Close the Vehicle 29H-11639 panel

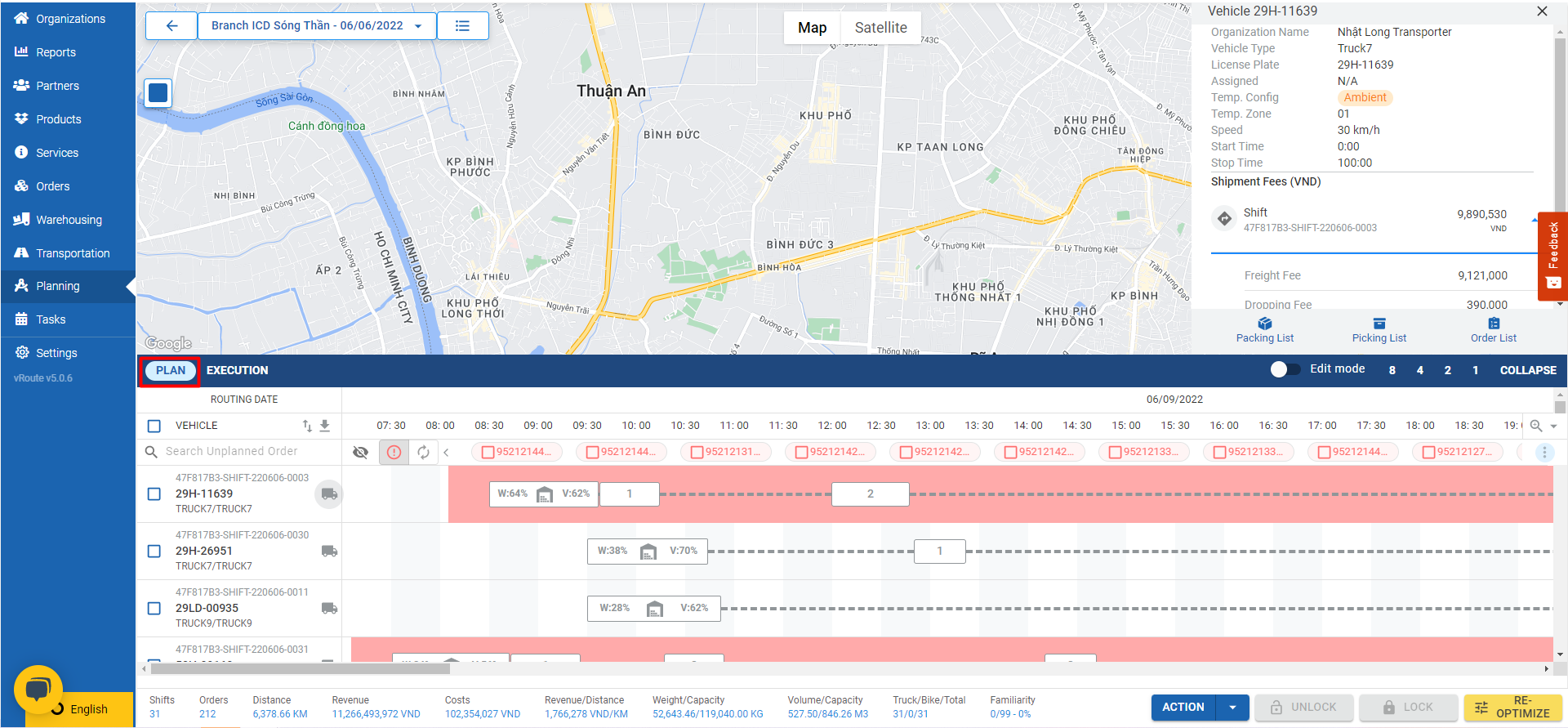tap(1542, 11)
